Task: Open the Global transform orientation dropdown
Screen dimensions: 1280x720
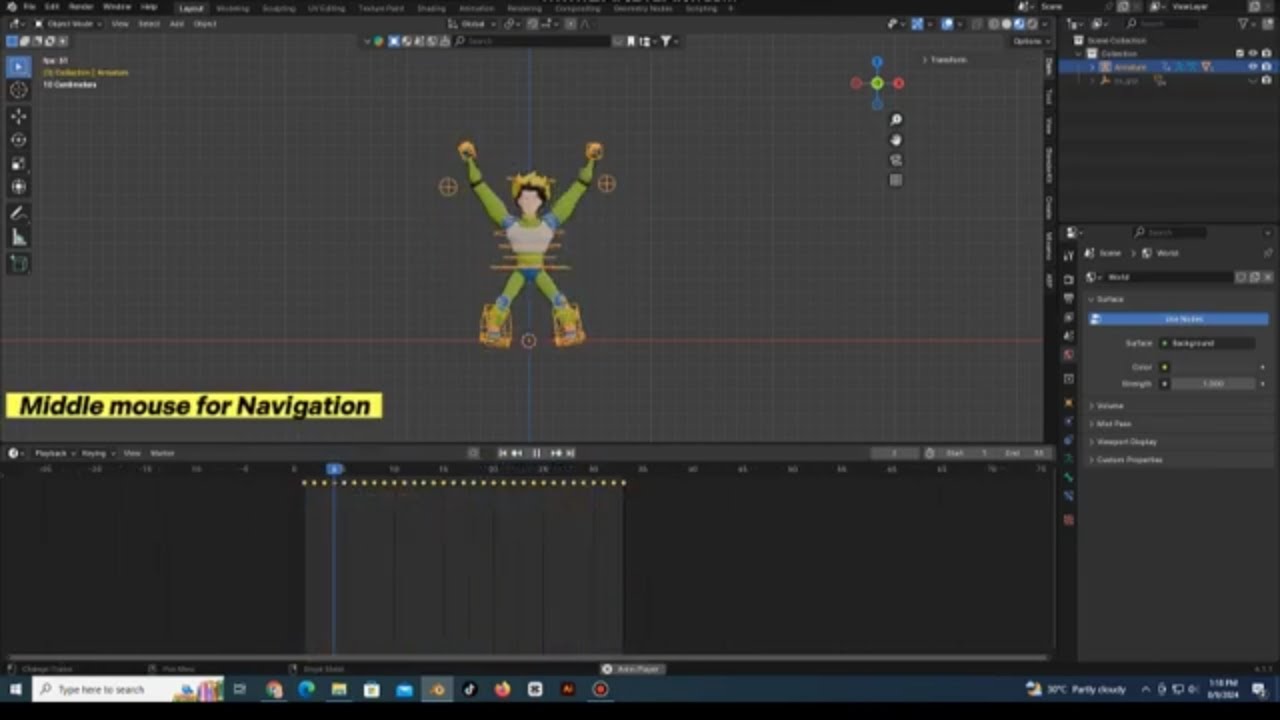Action: point(472,24)
